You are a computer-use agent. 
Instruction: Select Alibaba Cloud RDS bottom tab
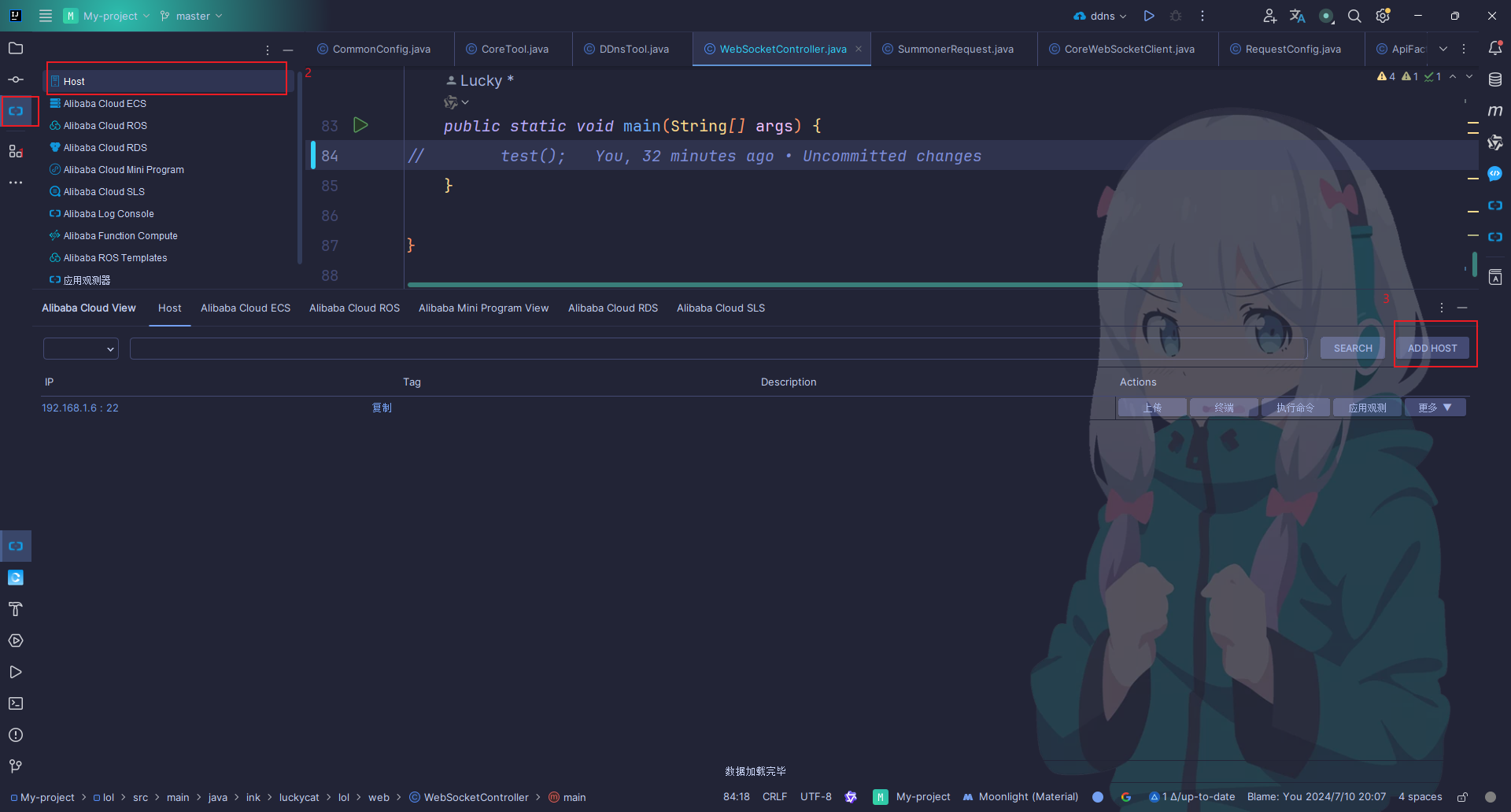[x=613, y=308]
